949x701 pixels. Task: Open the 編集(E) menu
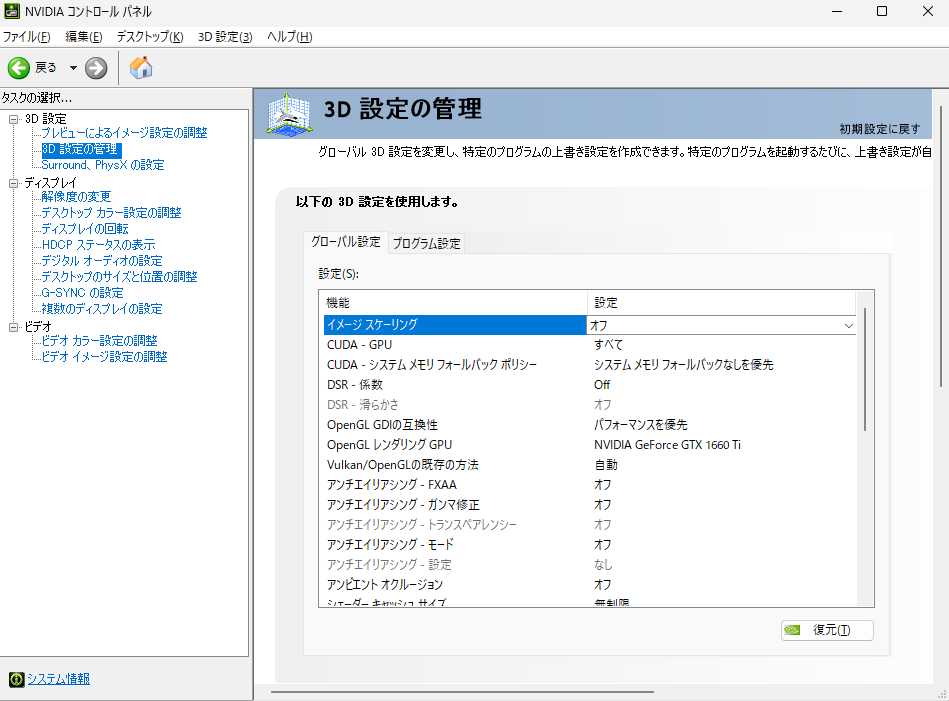point(84,37)
